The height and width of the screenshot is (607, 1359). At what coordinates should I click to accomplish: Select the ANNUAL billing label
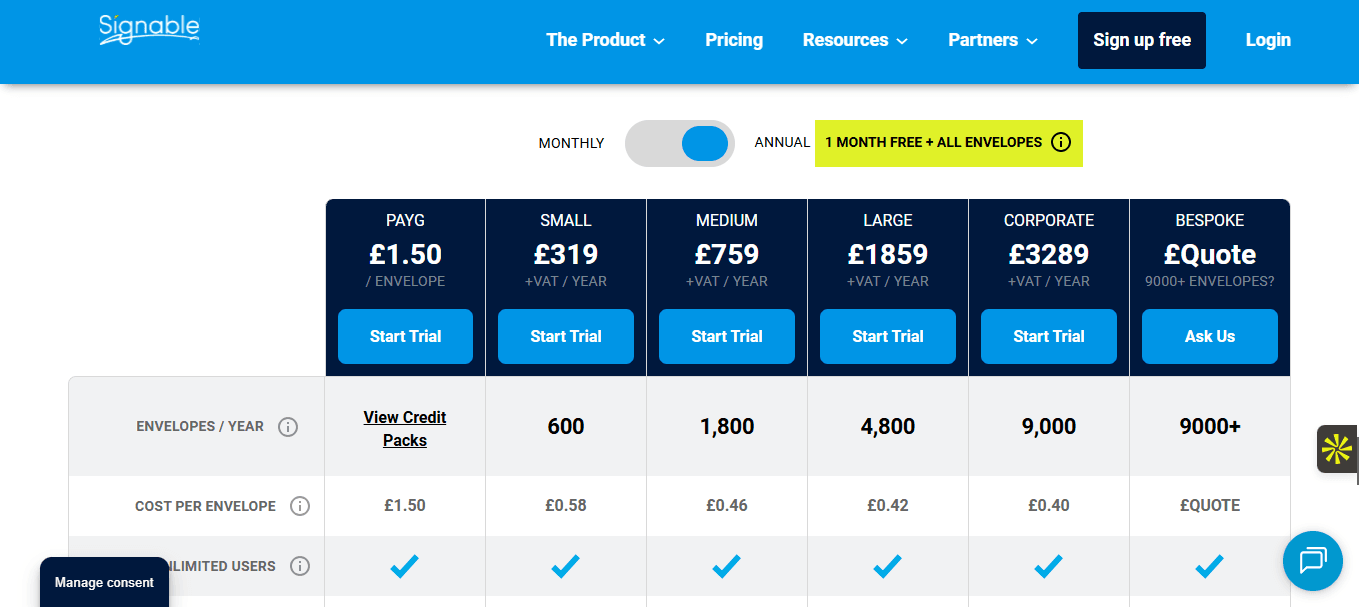[x=782, y=143]
